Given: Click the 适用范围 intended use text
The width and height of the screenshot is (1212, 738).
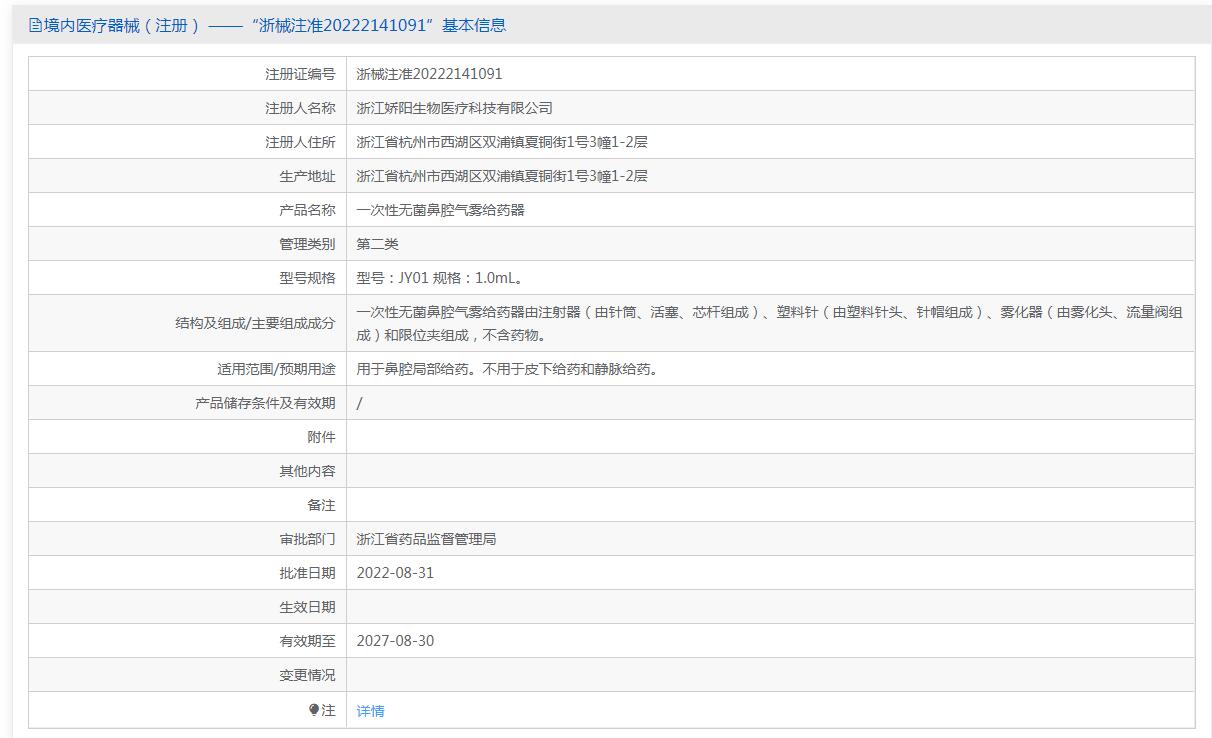Looking at the screenshot, I should (x=509, y=369).
